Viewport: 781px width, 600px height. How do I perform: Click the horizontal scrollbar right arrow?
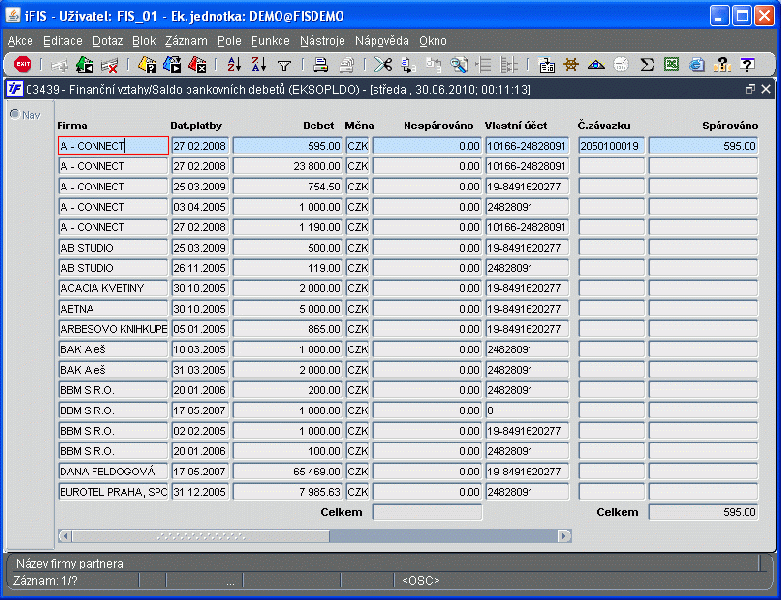pos(564,536)
